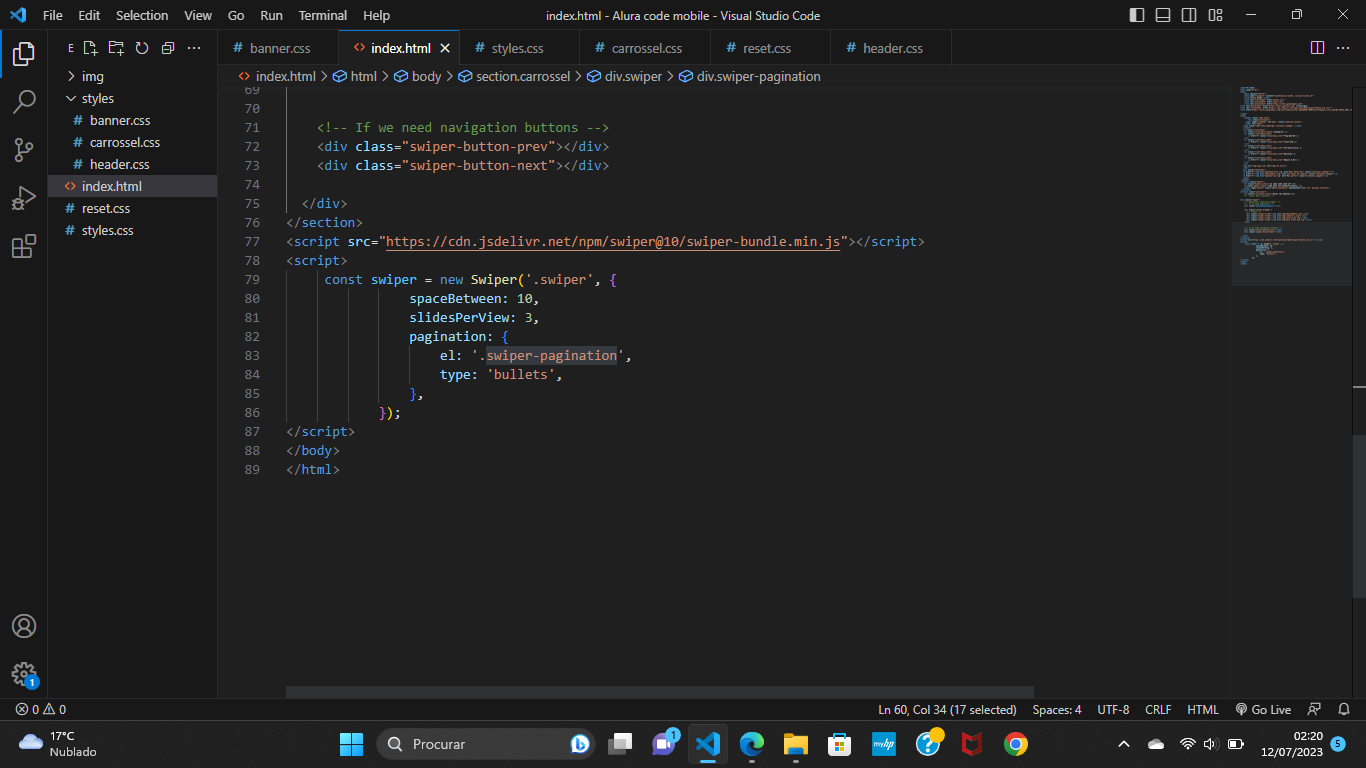
Task: Open the Explorer view in activity bar
Action: (24, 53)
